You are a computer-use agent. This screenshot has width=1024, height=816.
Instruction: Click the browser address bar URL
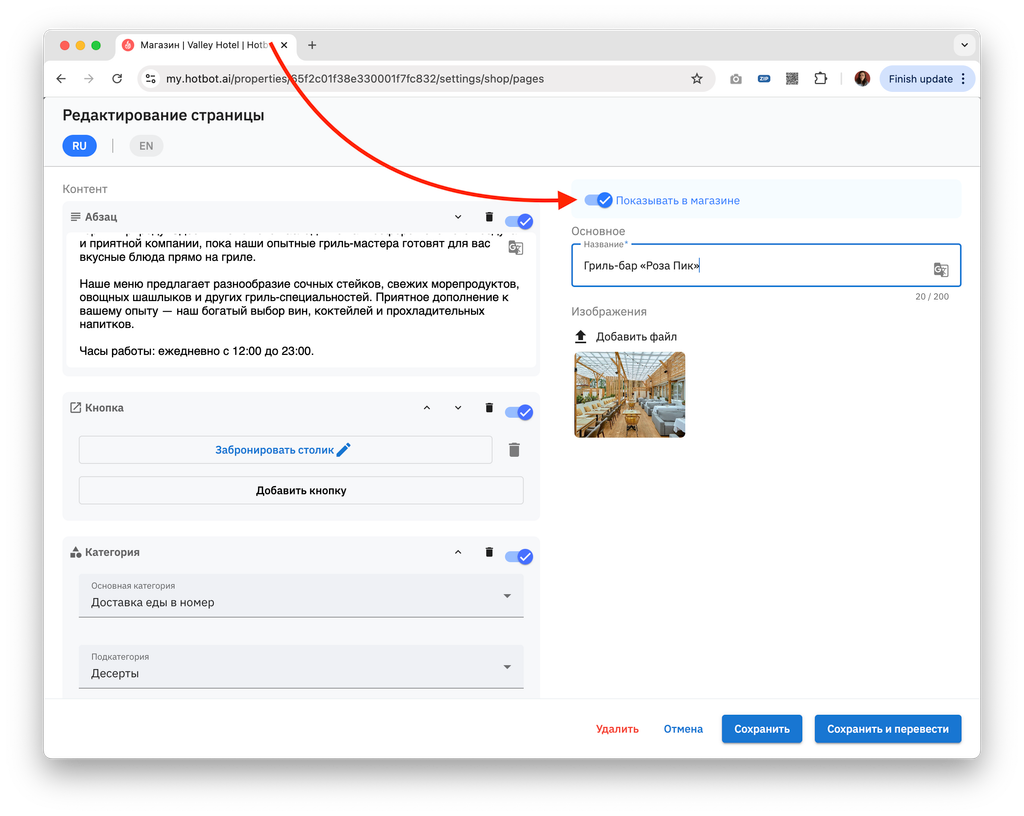(x=355, y=79)
